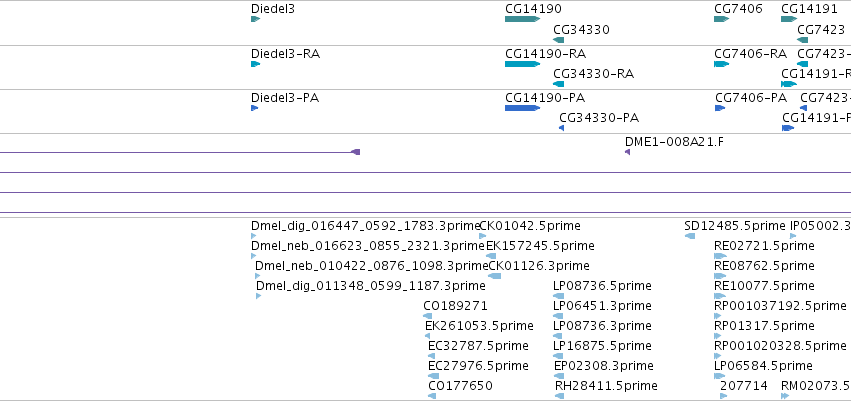Image resolution: width=851 pixels, height=401 pixels.
Task: Click the CG34330-PA protein label
Action: click(x=599, y=118)
